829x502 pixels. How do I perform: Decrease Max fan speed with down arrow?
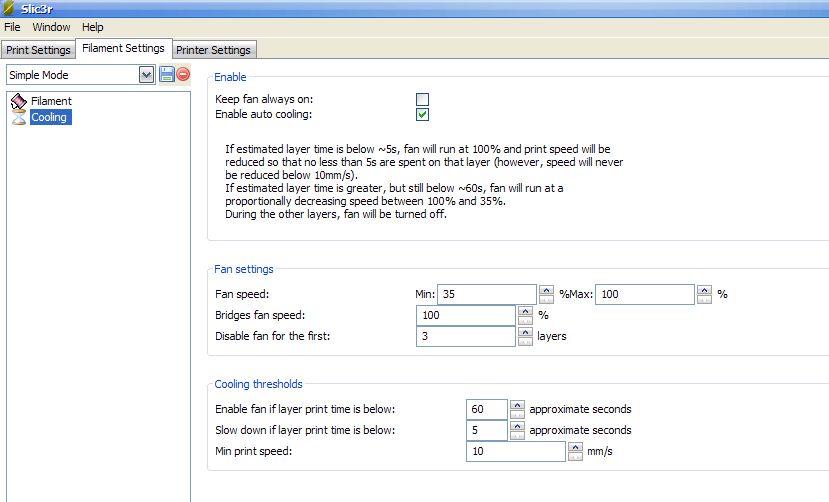704,300
